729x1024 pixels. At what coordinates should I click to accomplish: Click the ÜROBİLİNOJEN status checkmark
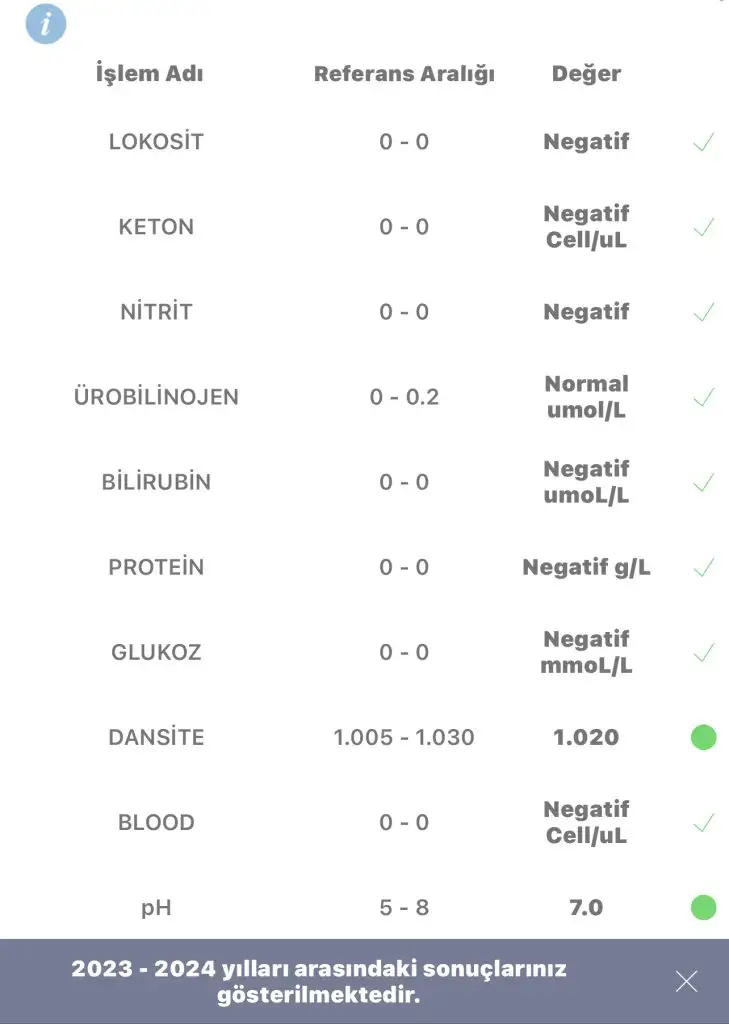(x=704, y=397)
